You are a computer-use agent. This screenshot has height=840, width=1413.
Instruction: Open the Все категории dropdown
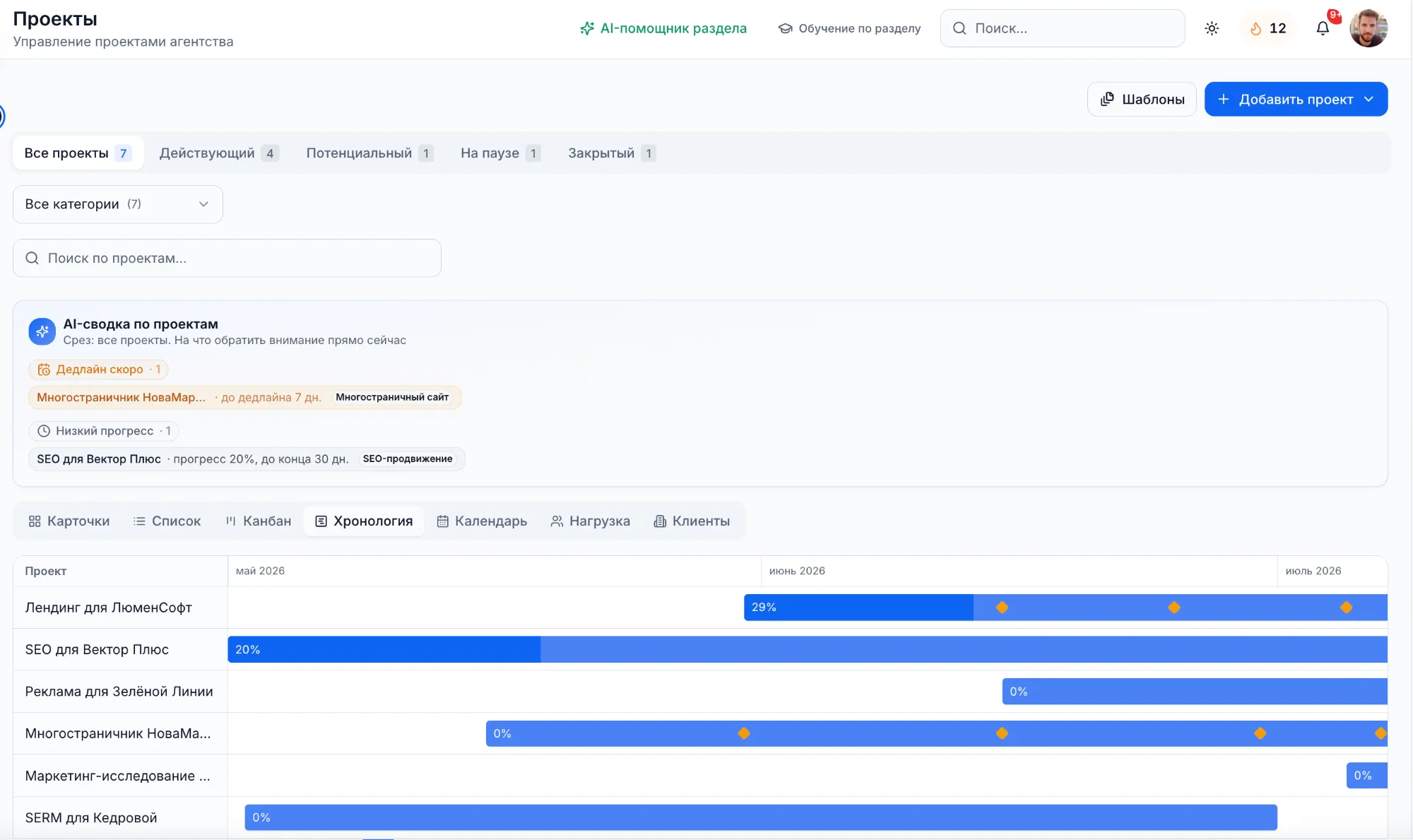point(118,204)
